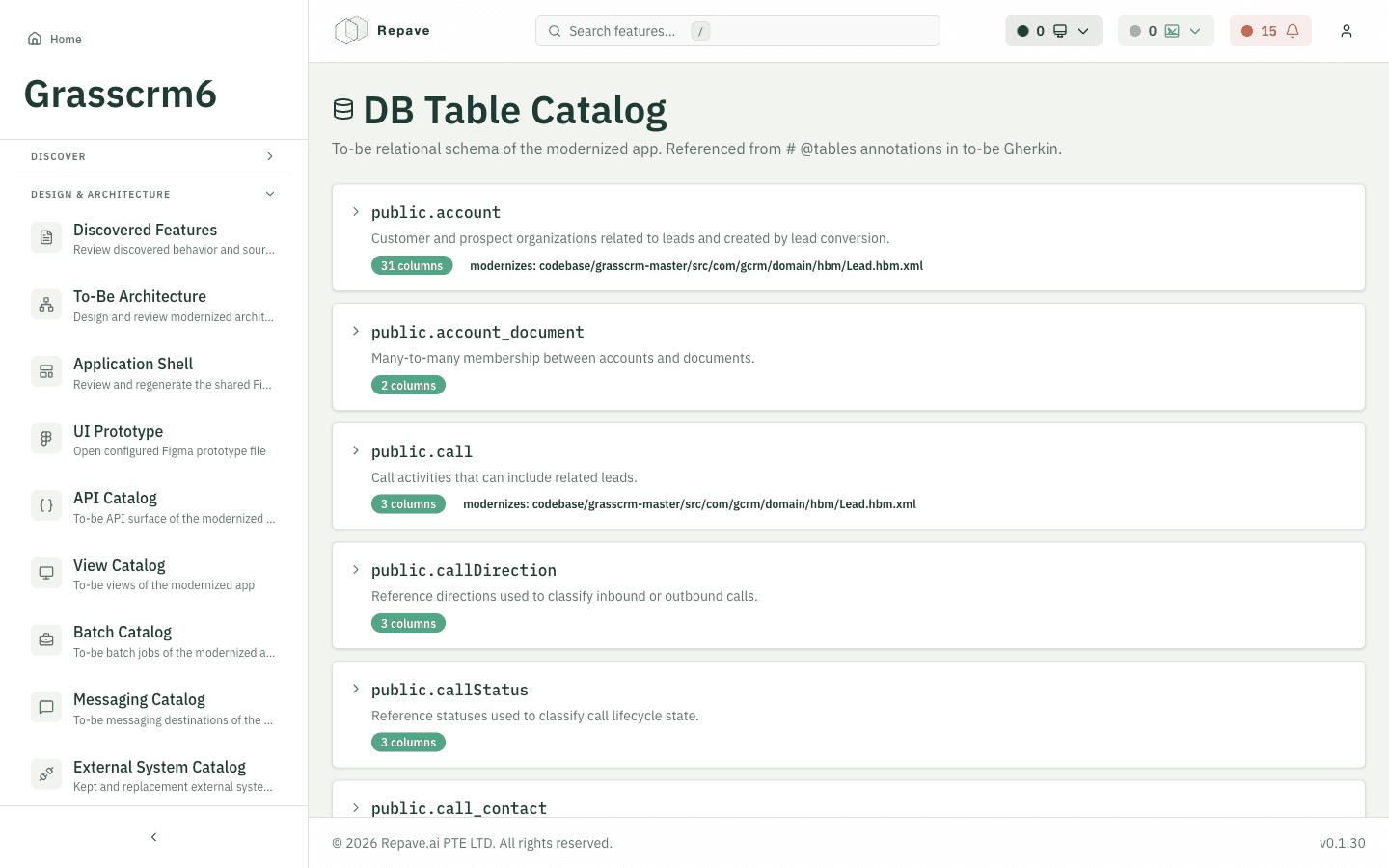Open Application Shell layout icon
The width and height of the screenshot is (1389, 868).
(x=46, y=371)
